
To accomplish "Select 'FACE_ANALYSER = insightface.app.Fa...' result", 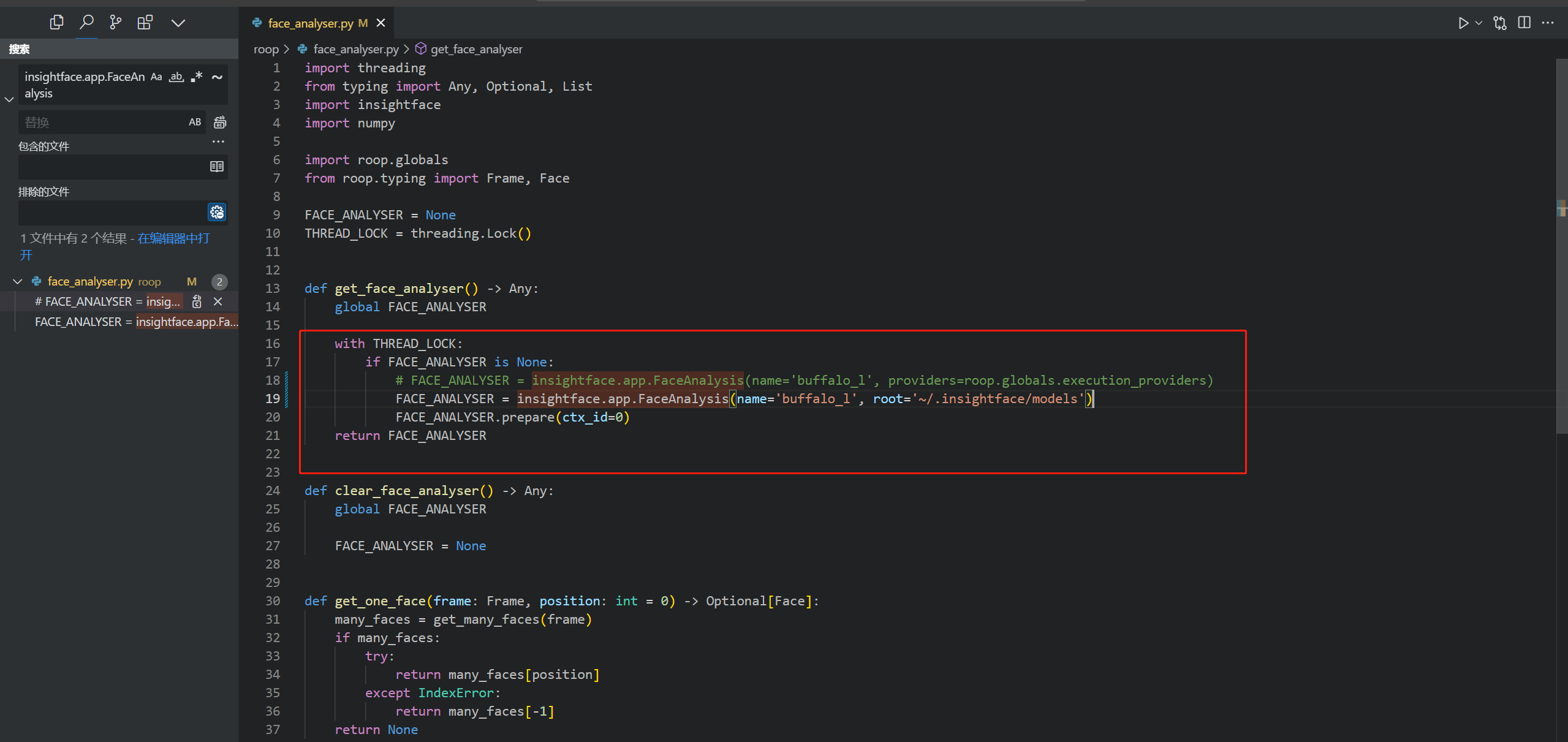I will pos(137,322).
